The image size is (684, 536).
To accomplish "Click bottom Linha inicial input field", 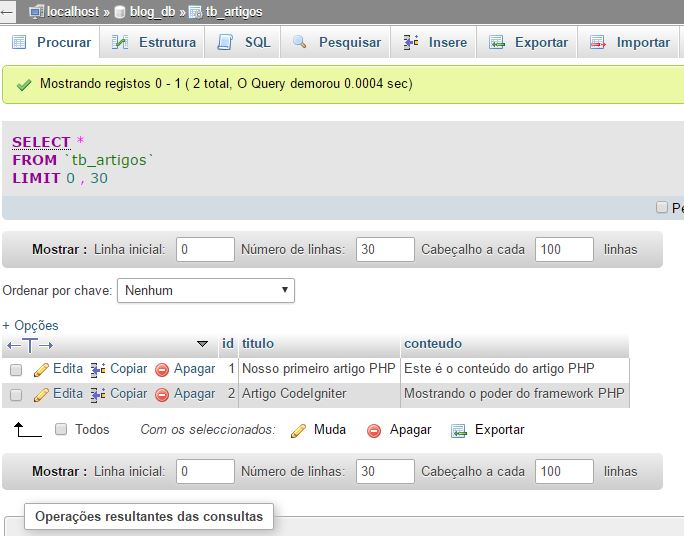I will click(205, 471).
